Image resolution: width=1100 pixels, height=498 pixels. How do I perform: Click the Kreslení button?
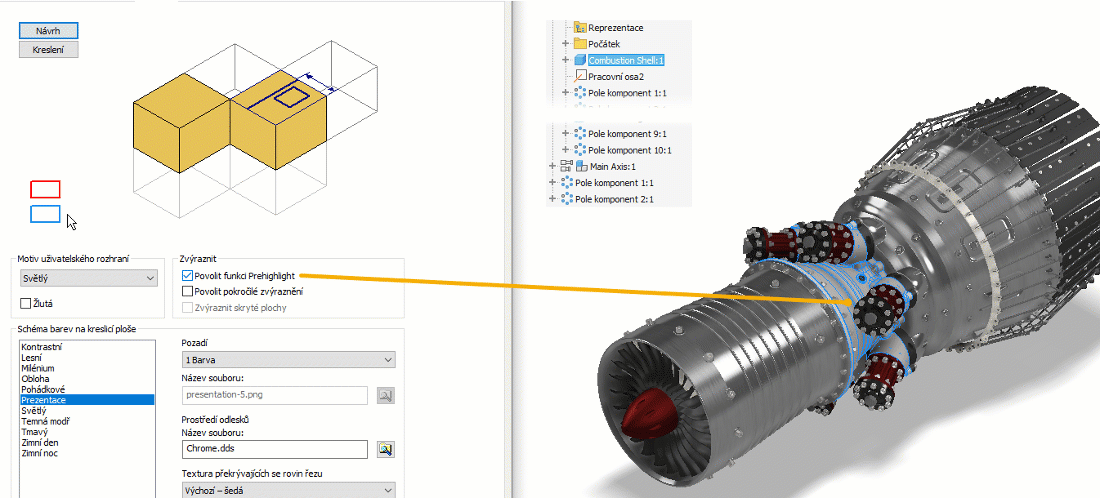pos(48,50)
